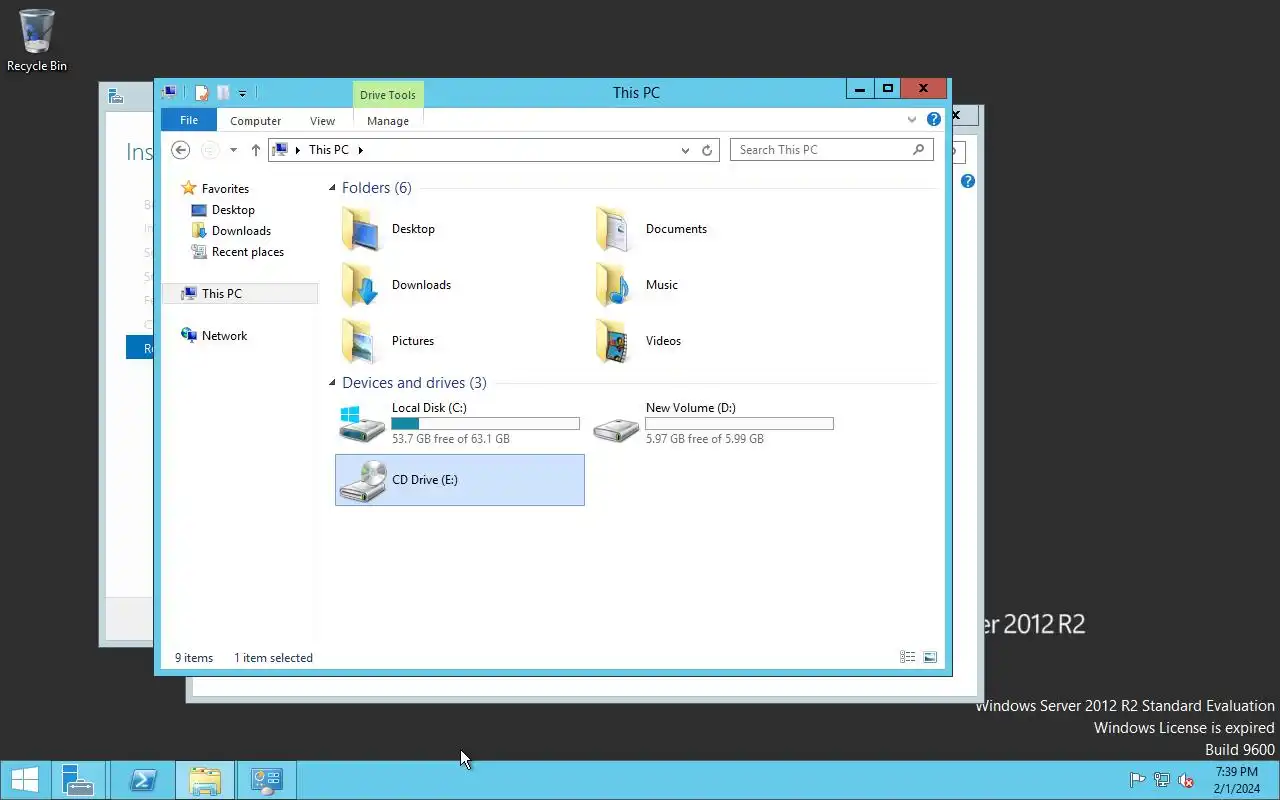This screenshot has width=1280, height=800.
Task: Open the Start button
Action: [x=24, y=780]
